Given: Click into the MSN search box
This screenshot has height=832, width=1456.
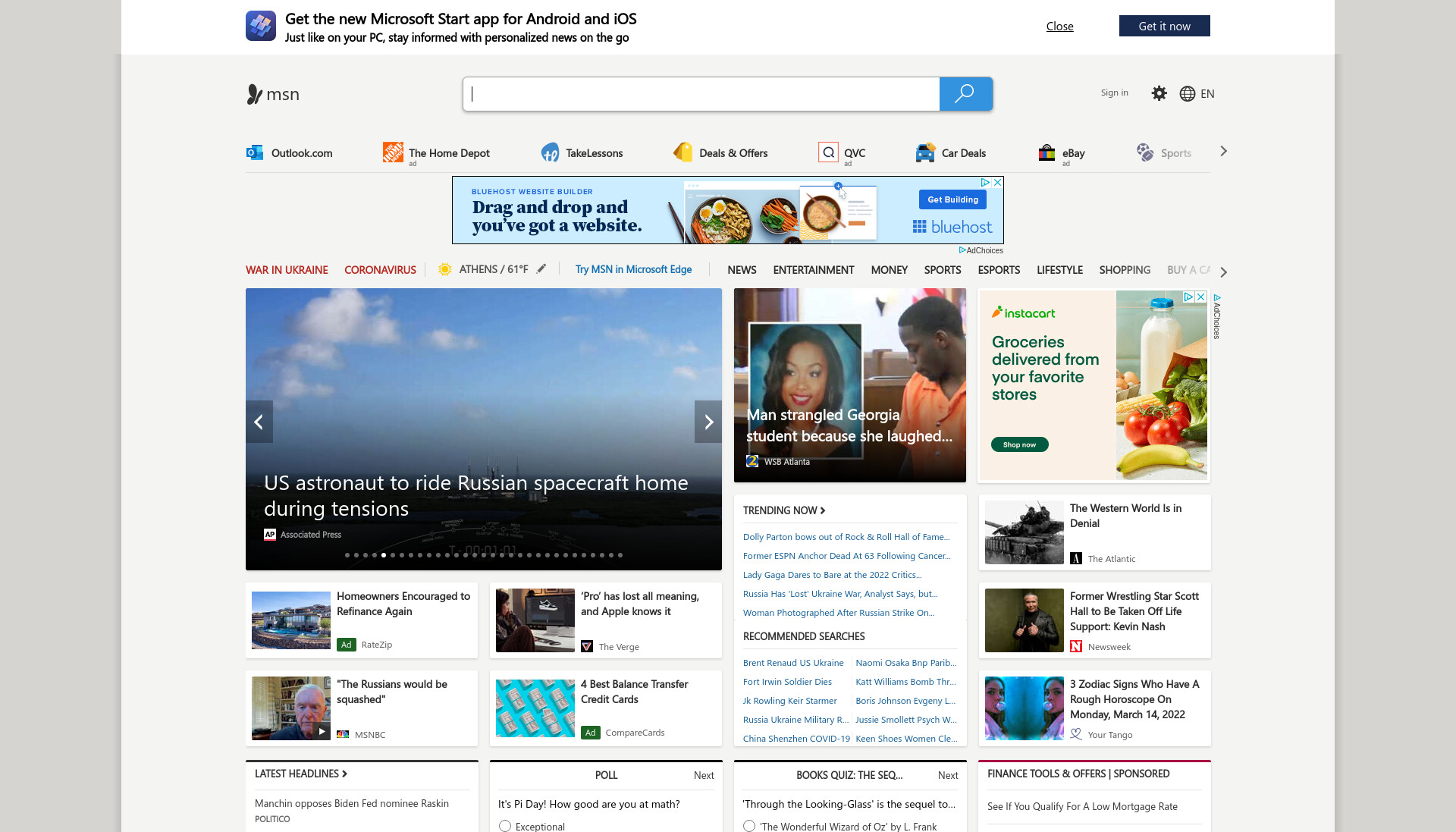Looking at the screenshot, I should click(x=701, y=94).
